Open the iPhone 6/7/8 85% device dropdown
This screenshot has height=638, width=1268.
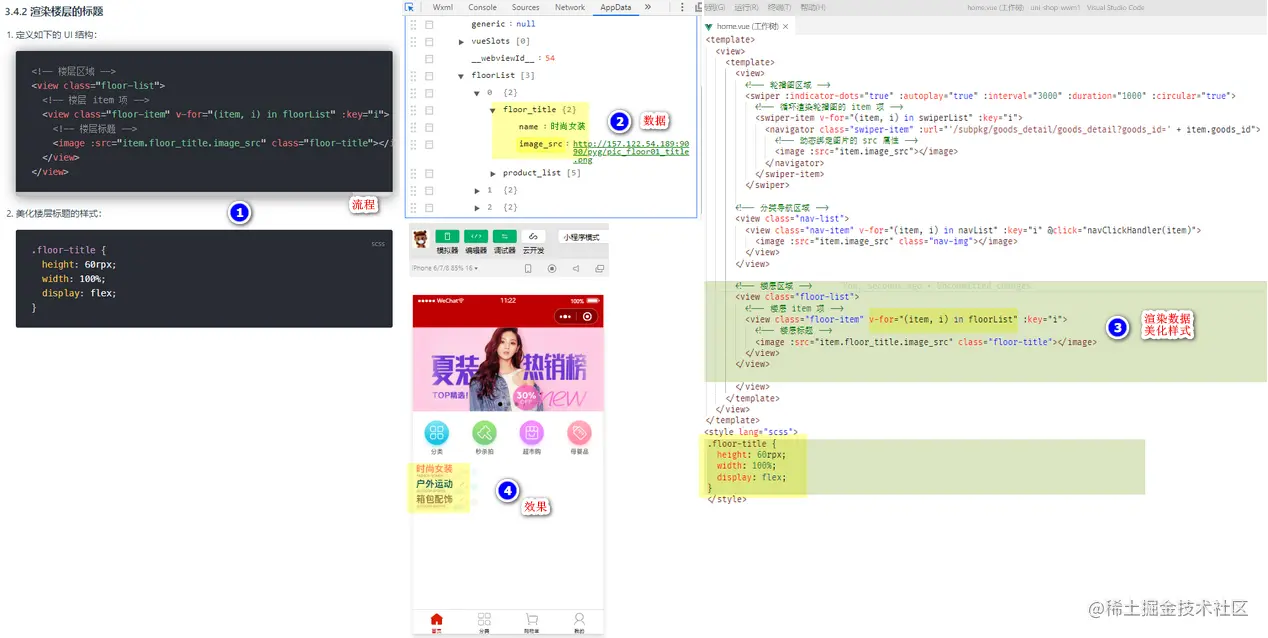click(x=447, y=268)
